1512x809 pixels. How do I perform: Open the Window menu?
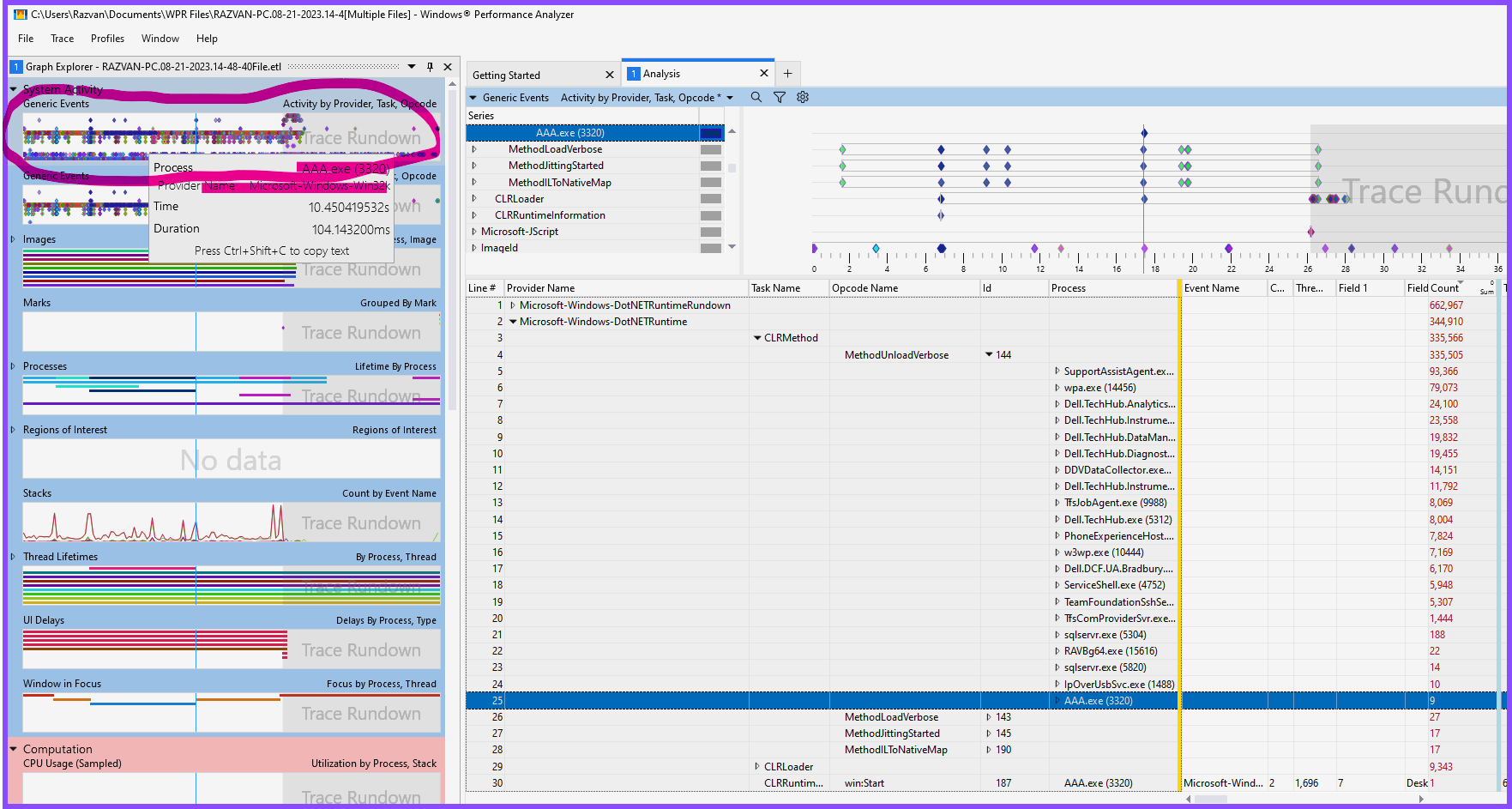(160, 39)
